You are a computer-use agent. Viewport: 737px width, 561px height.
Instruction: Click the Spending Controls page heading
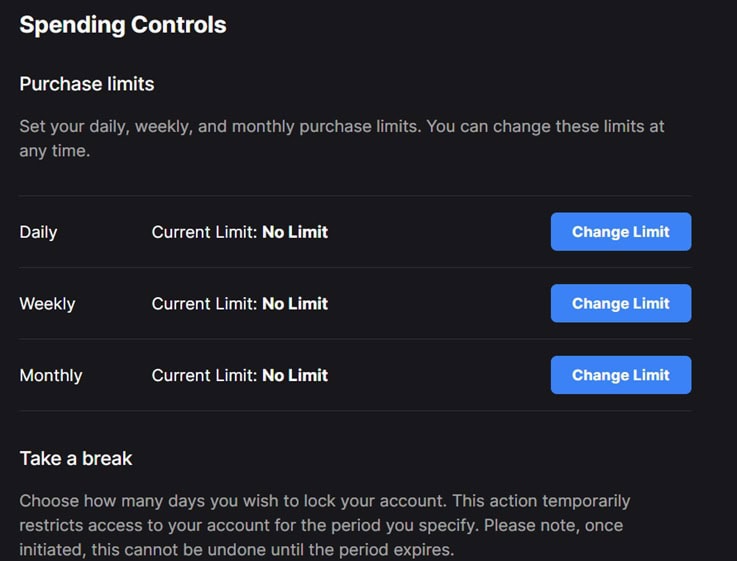(x=123, y=25)
